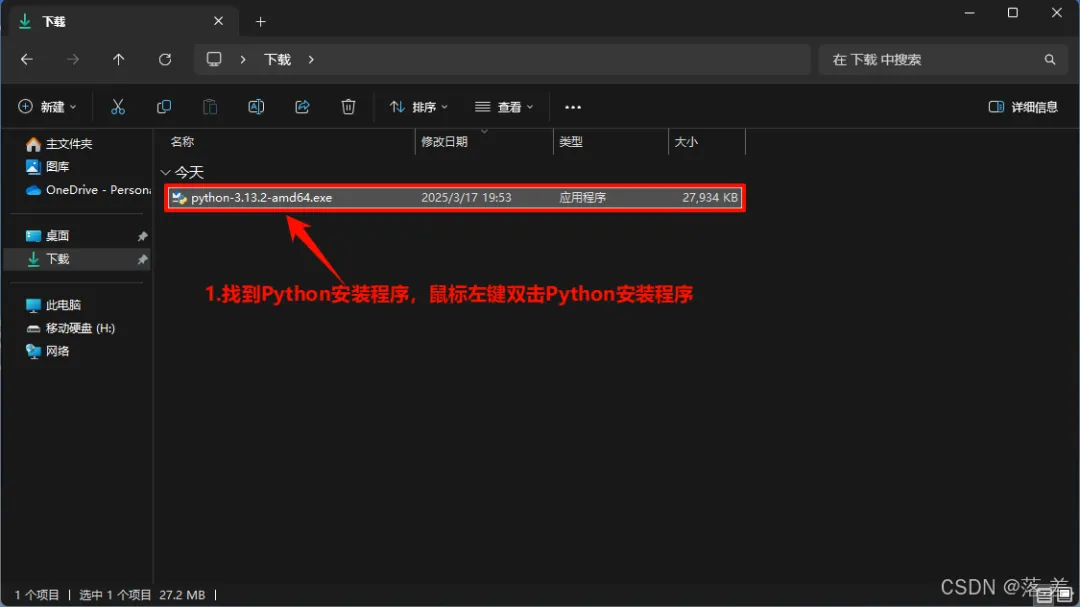This screenshot has width=1080, height=607.
Task: Click the Back navigation arrow
Action: coord(27,60)
